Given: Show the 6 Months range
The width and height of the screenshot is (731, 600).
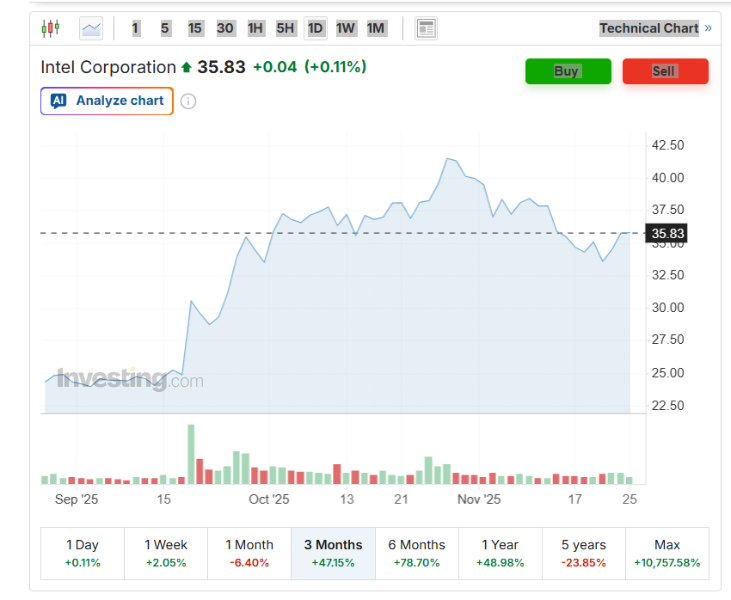Looking at the screenshot, I should (x=416, y=553).
